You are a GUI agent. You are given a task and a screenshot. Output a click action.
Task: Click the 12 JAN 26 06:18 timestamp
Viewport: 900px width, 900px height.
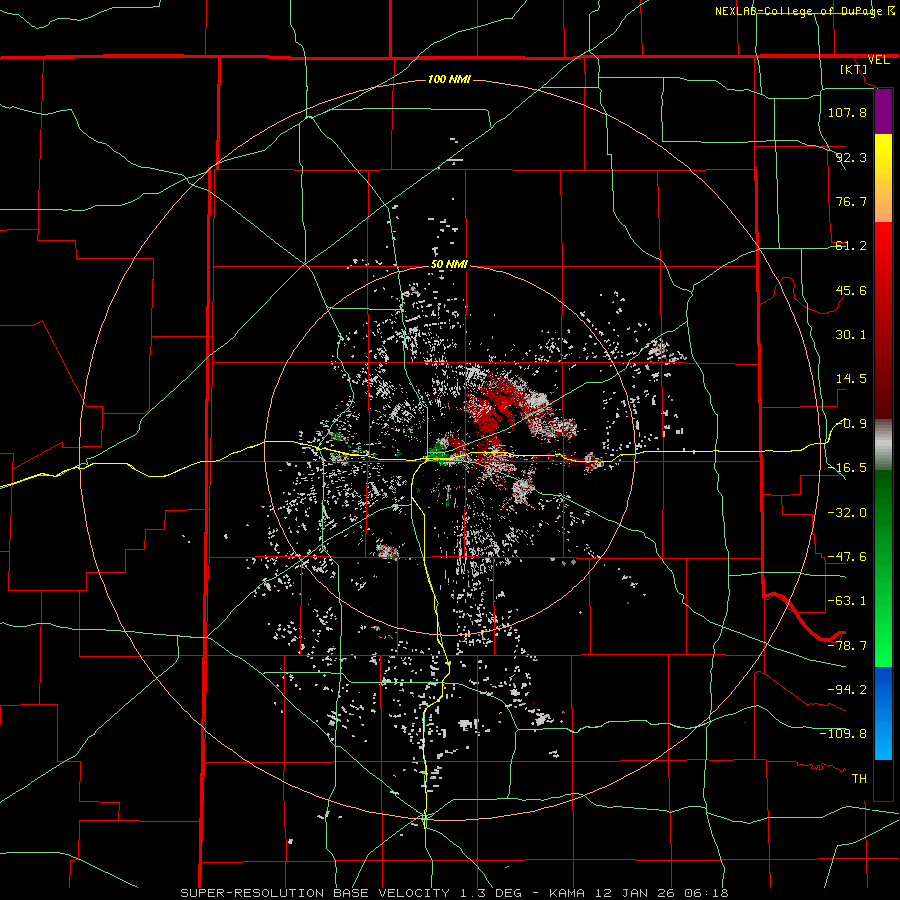point(661,893)
